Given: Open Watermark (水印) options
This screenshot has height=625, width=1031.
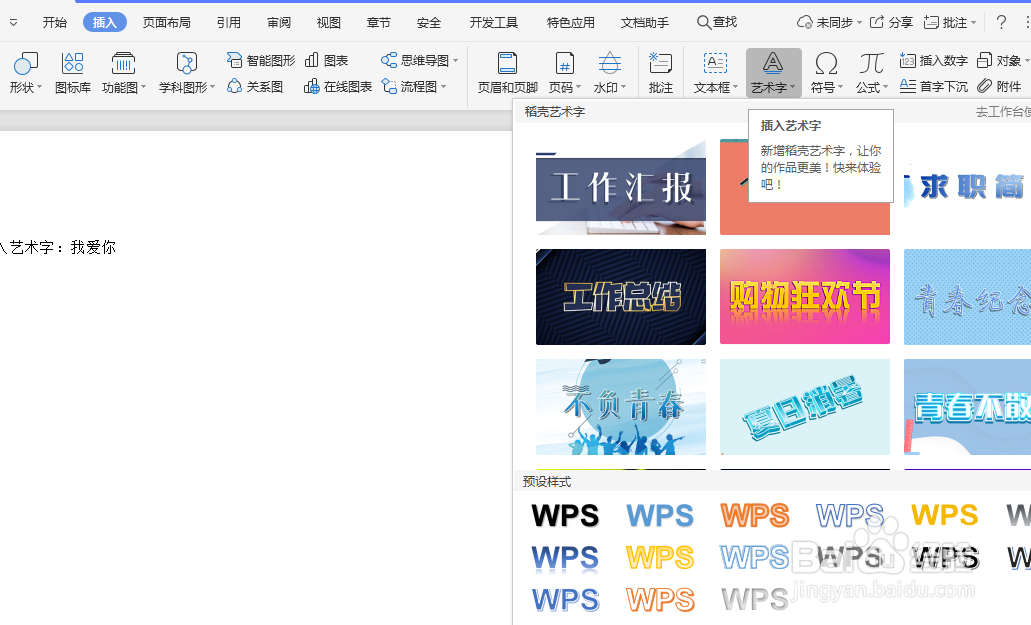Looking at the screenshot, I should (610, 72).
